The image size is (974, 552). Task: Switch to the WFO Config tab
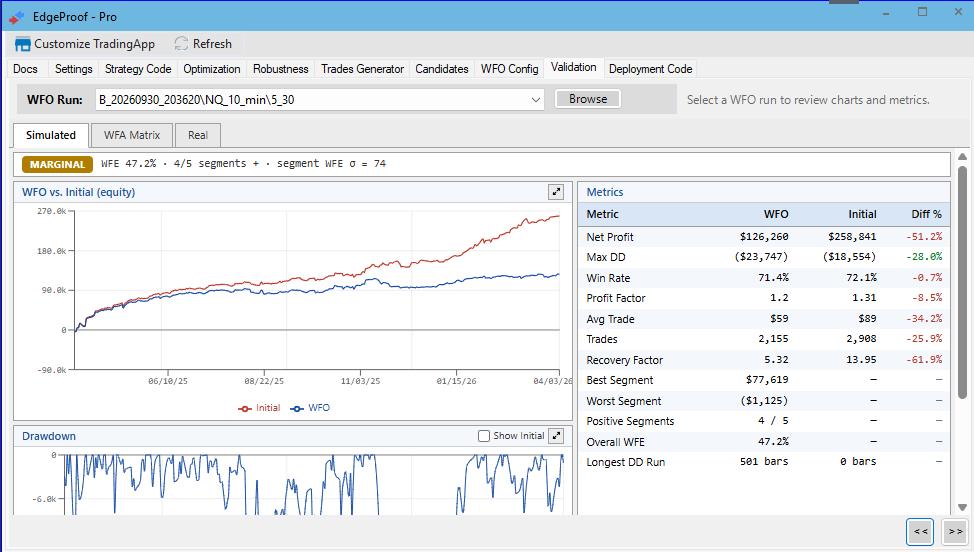[x=509, y=69]
